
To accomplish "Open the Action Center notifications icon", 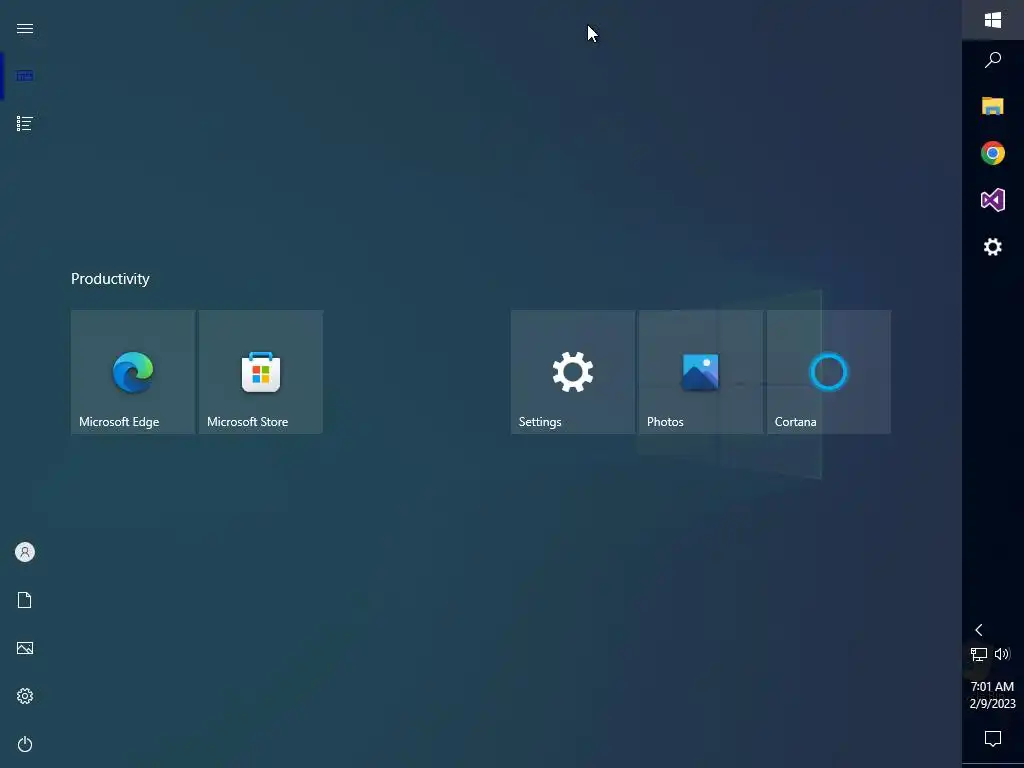I will click(x=993, y=739).
